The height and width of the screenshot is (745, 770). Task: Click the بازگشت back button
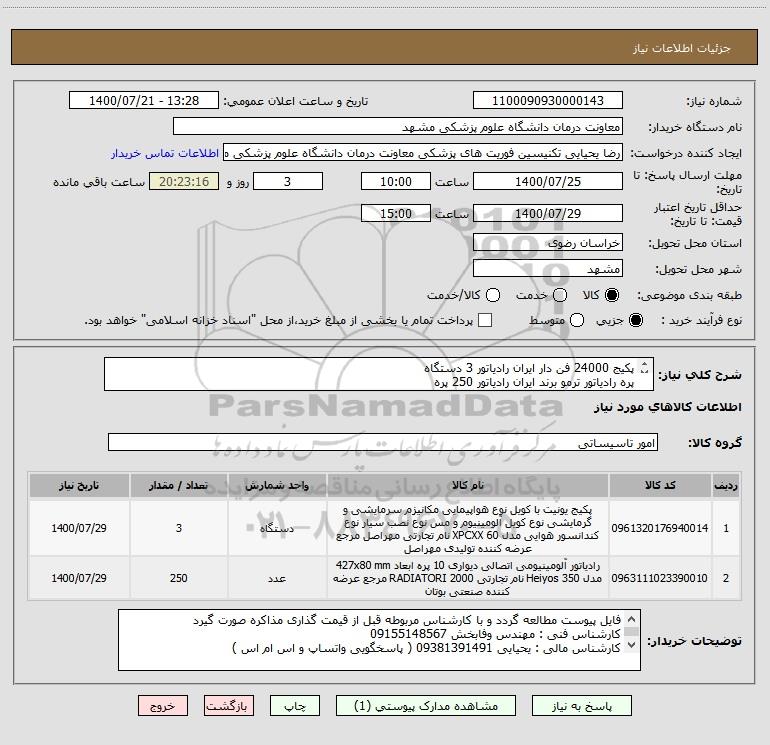tap(229, 706)
